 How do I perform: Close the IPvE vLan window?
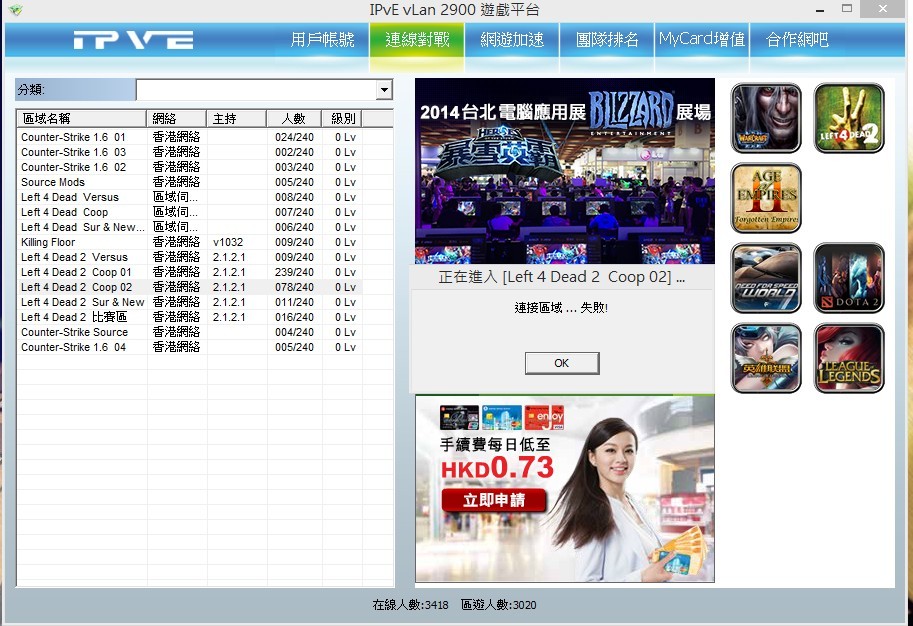click(x=883, y=9)
